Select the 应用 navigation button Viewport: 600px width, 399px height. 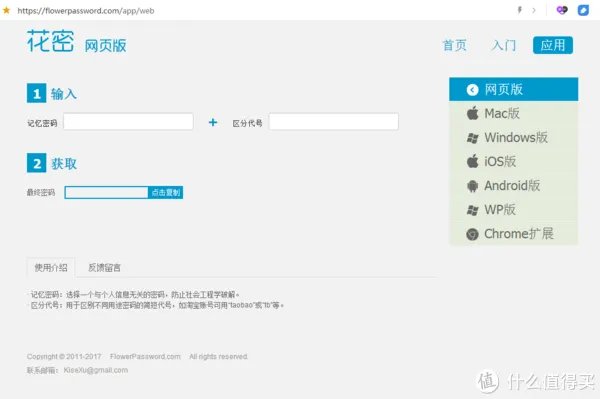coord(553,45)
